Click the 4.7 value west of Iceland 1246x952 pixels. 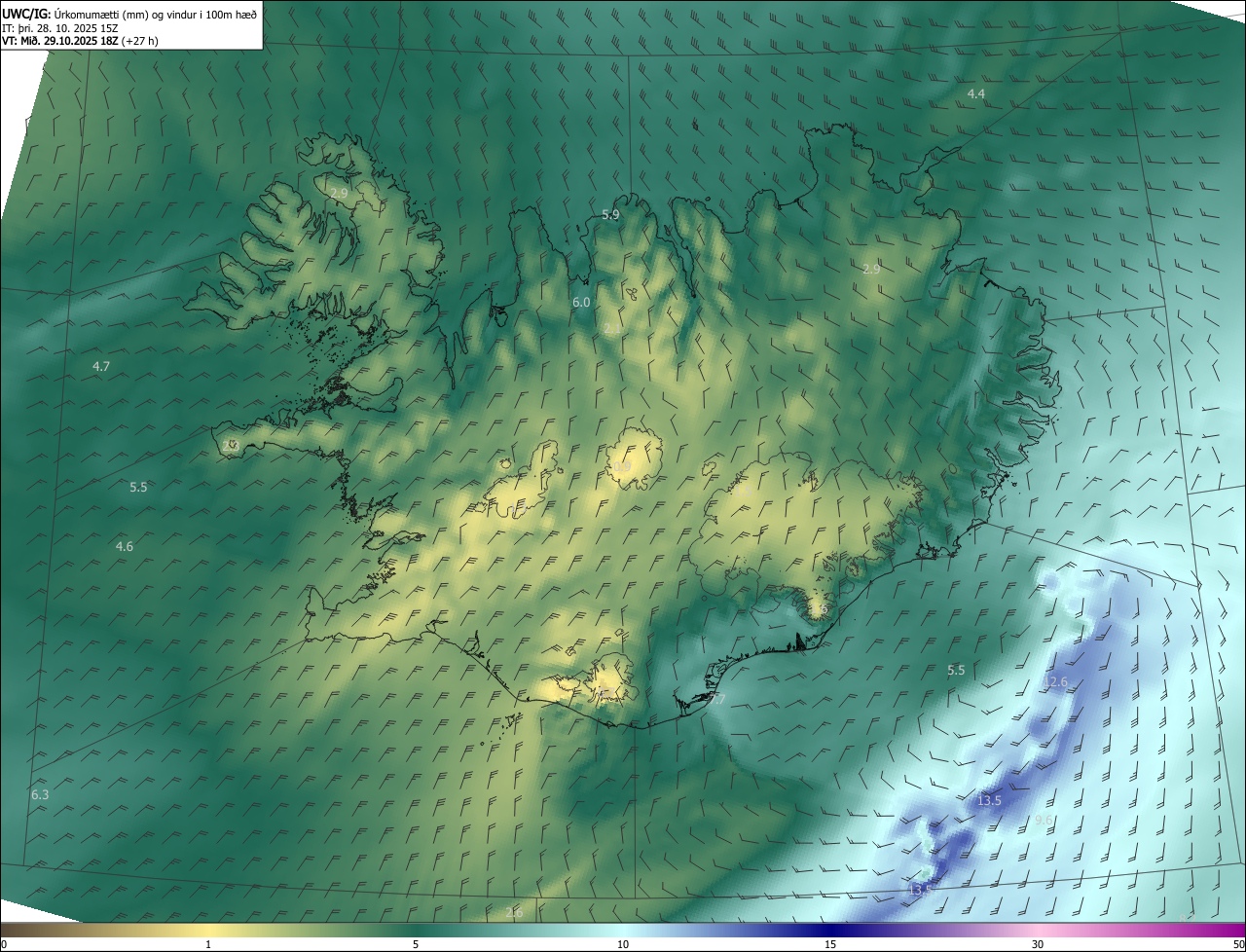101,366
